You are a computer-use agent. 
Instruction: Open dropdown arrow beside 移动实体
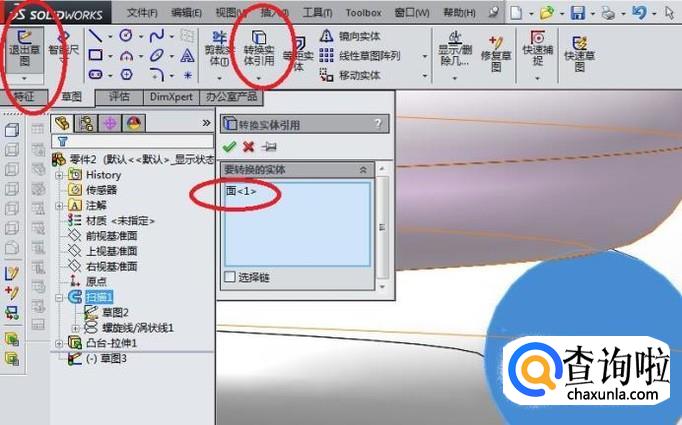425,76
